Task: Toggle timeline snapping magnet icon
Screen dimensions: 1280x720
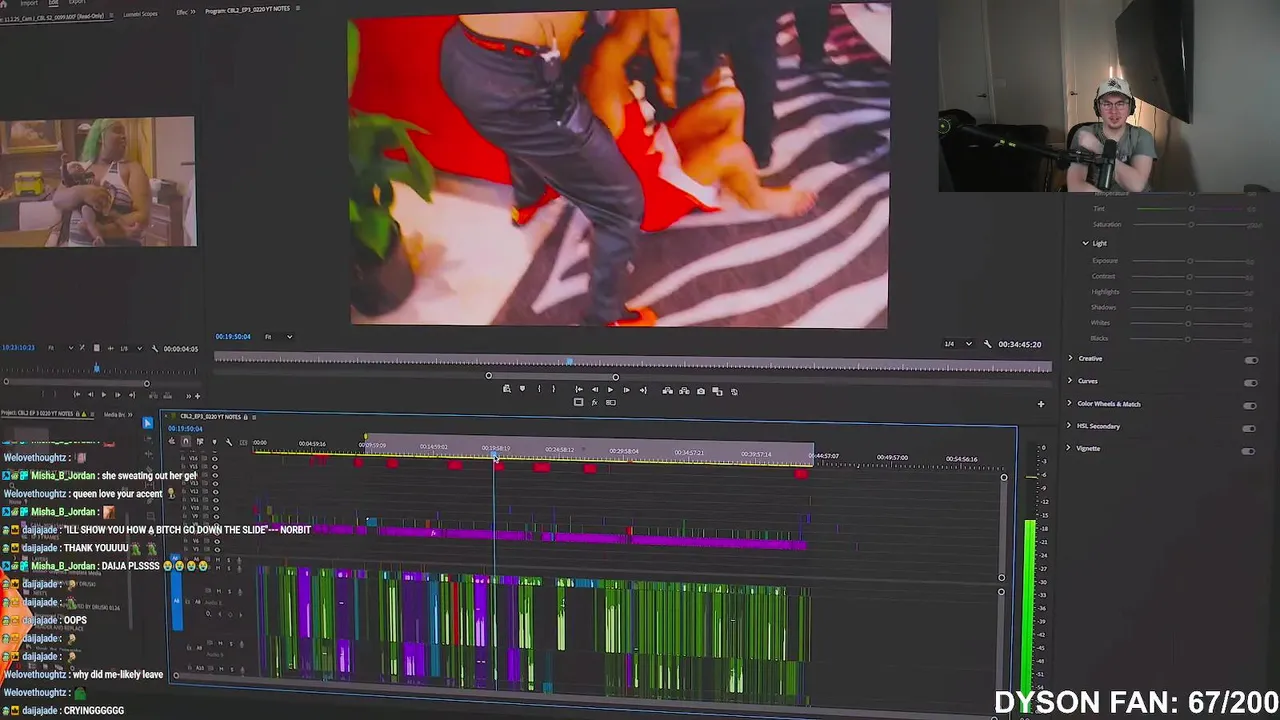Action: [185, 441]
